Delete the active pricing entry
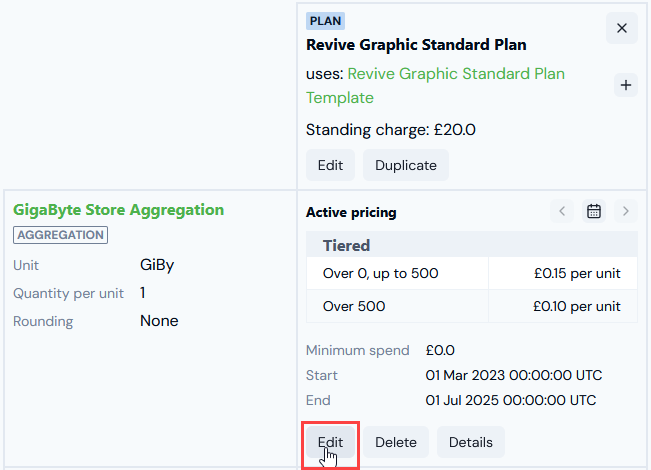The width and height of the screenshot is (651, 470). (396, 442)
